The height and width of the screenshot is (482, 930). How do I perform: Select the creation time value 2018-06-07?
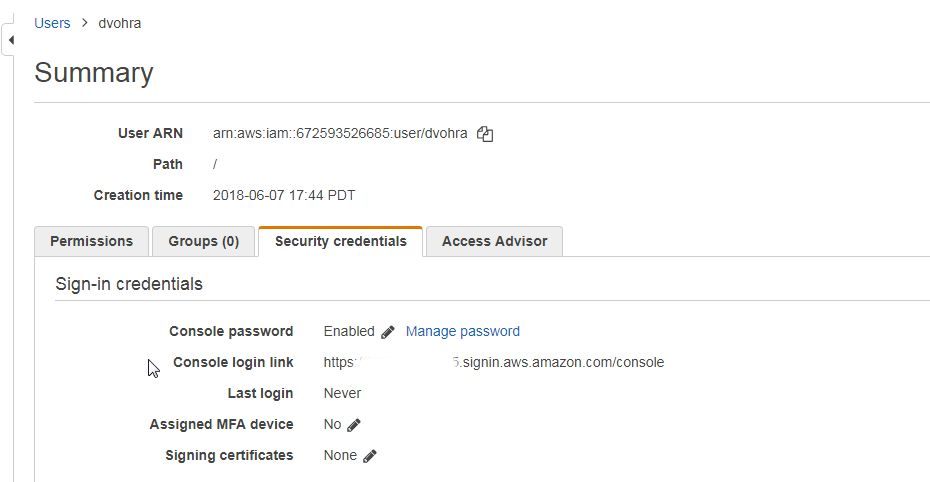point(249,195)
